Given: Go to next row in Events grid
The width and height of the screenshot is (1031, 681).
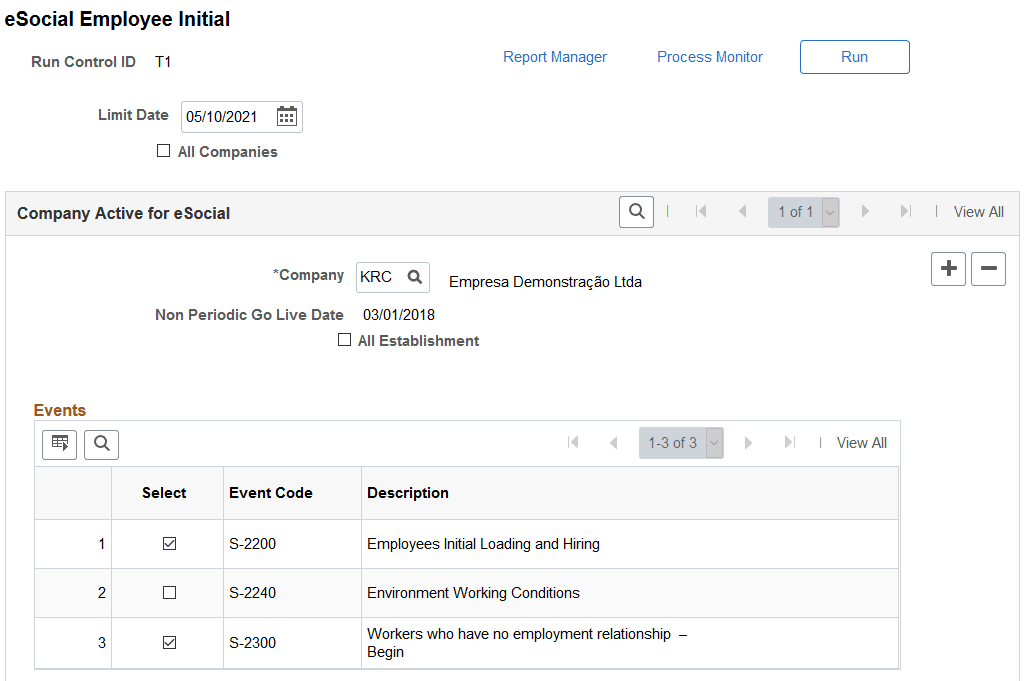Looking at the screenshot, I should (x=748, y=443).
